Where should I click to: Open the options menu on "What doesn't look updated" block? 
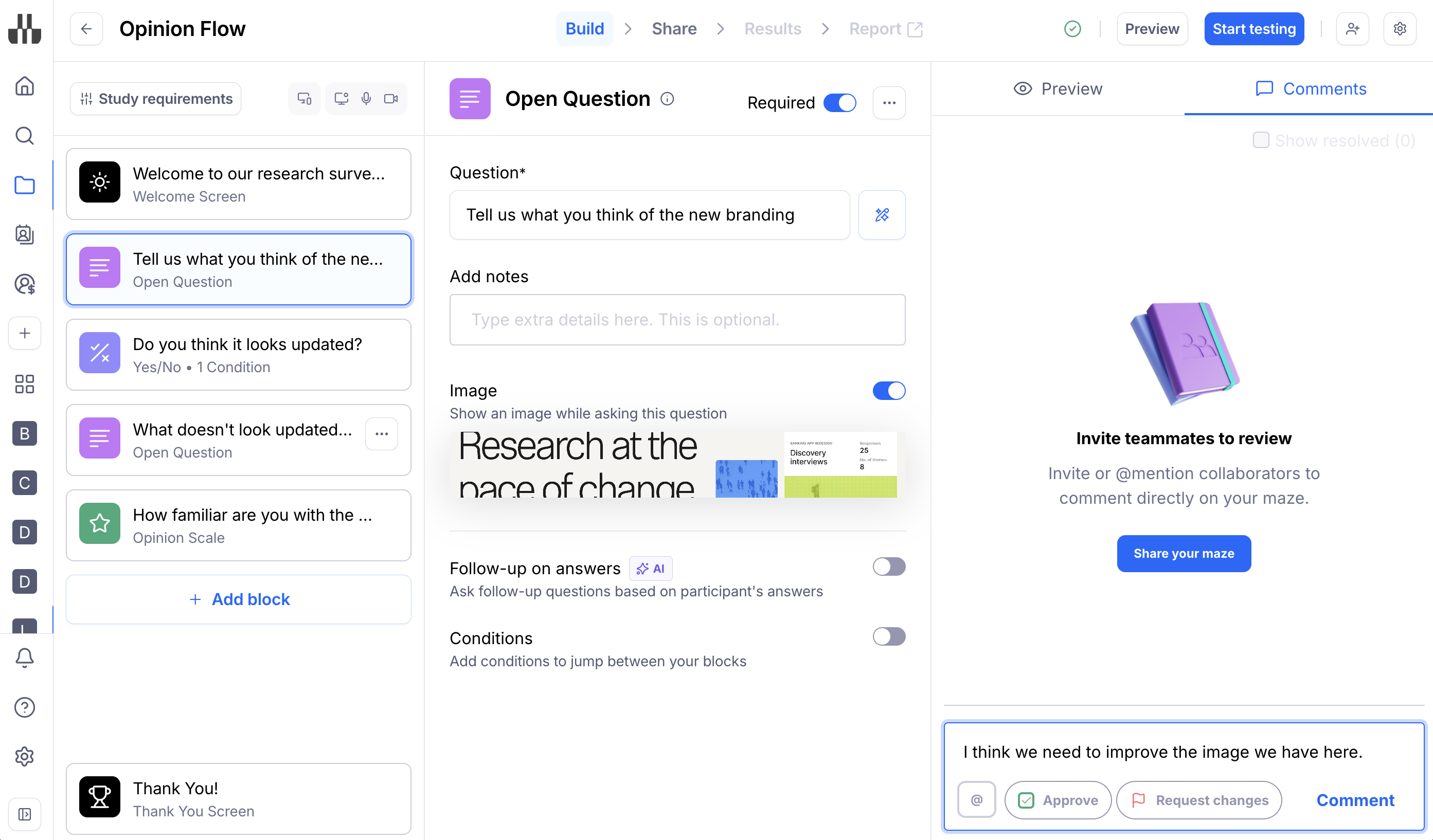pyautogui.click(x=382, y=434)
